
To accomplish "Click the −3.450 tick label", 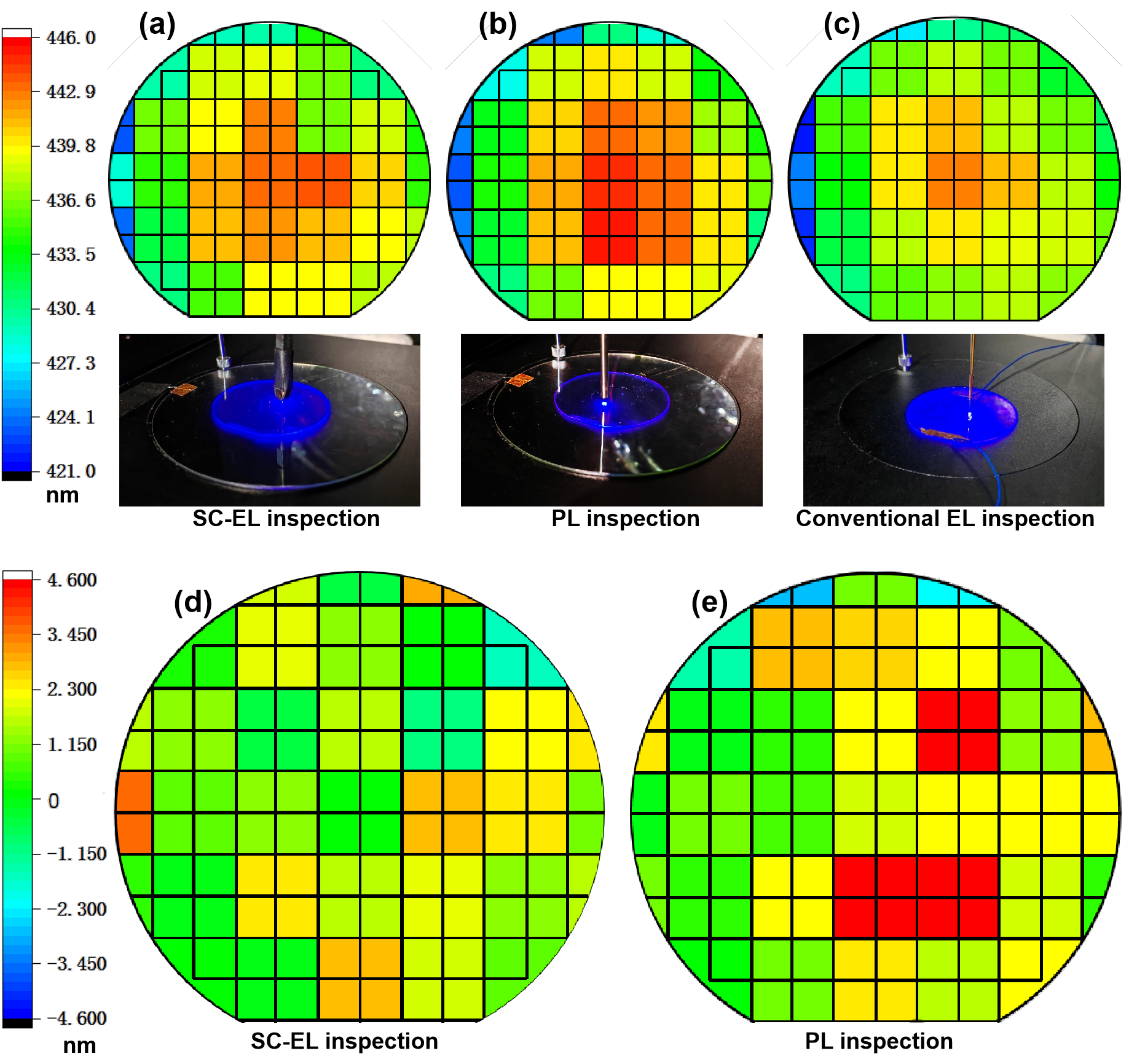I will click(x=77, y=964).
